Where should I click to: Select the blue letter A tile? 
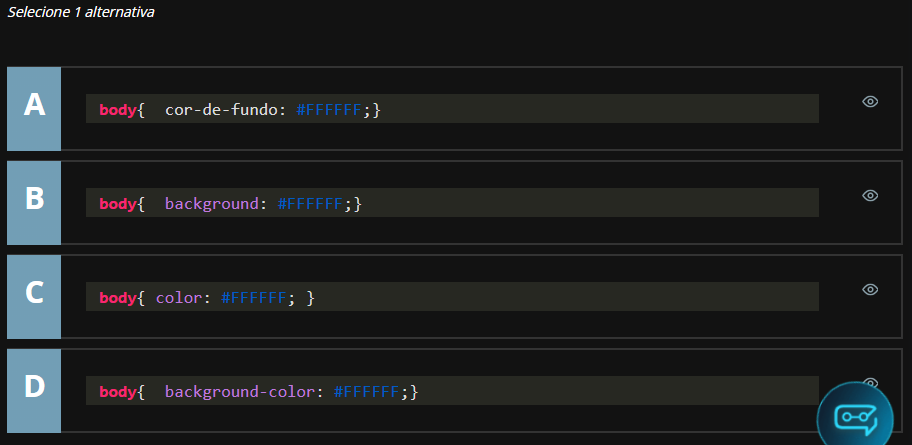(x=34, y=108)
